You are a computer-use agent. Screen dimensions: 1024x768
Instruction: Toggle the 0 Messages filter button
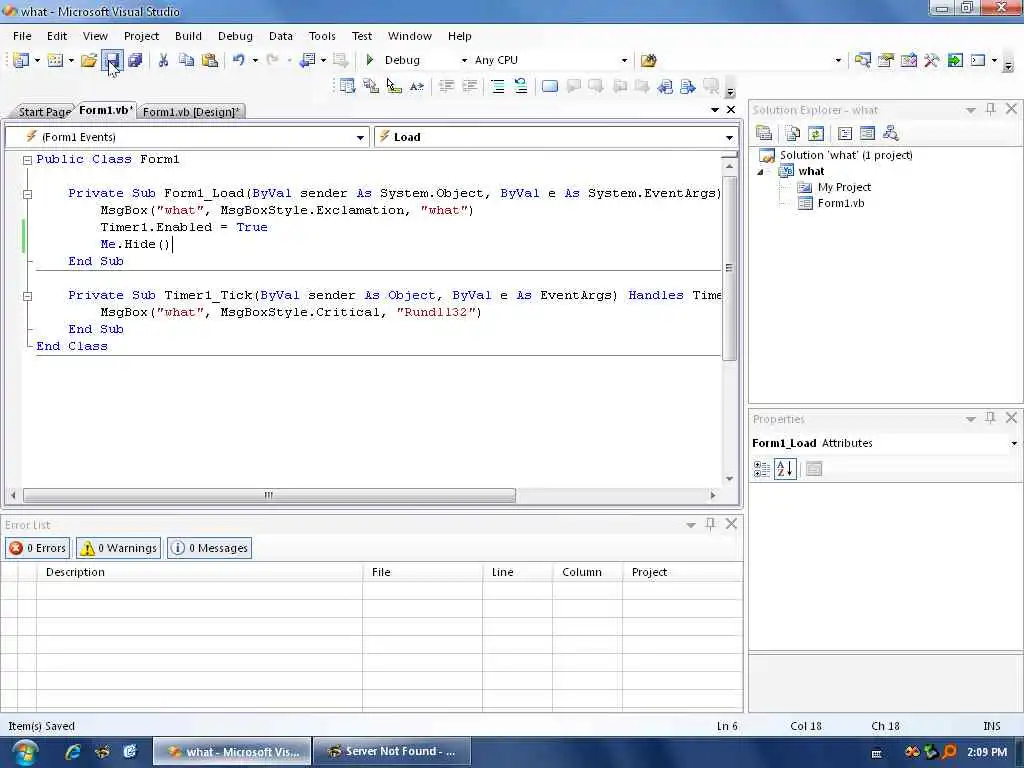pyautogui.click(x=210, y=548)
